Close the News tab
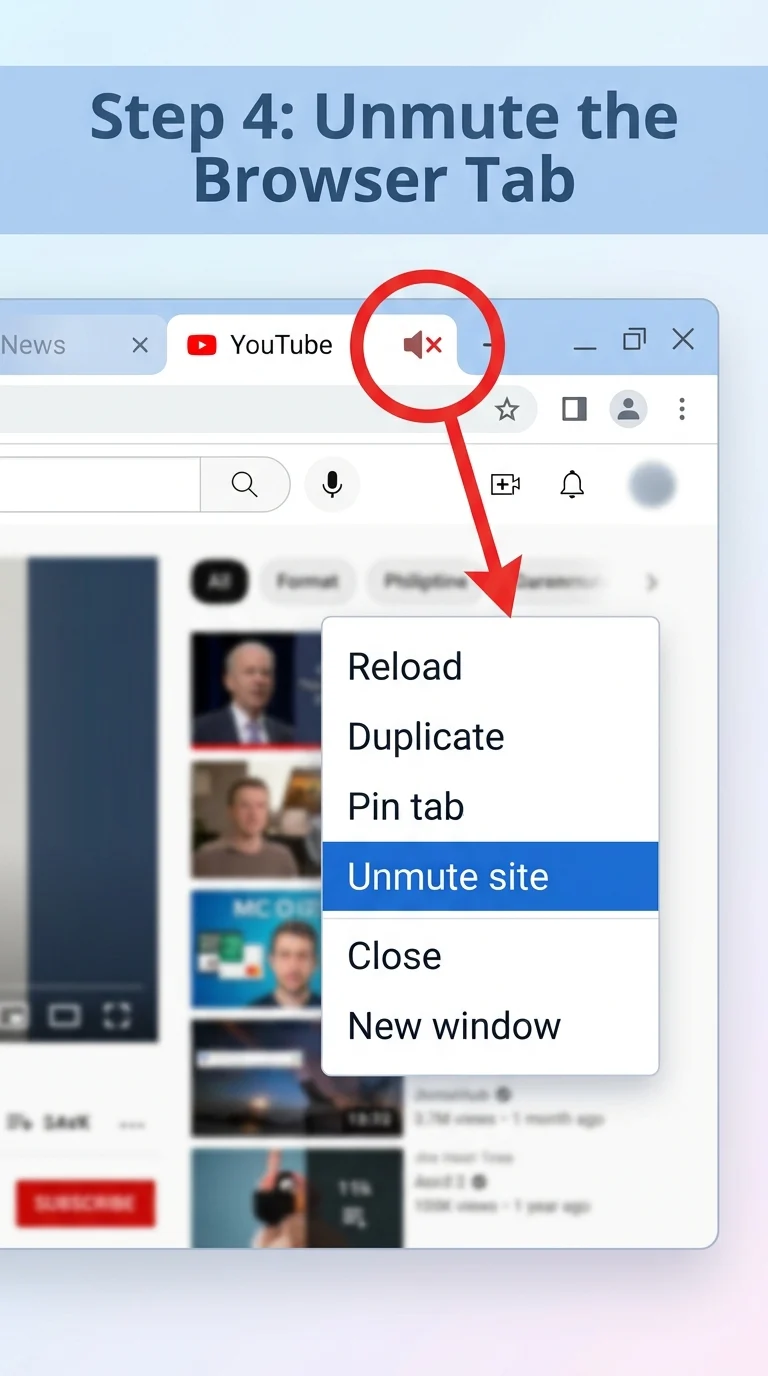Image resolution: width=768 pixels, height=1376 pixels. (x=140, y=345)
